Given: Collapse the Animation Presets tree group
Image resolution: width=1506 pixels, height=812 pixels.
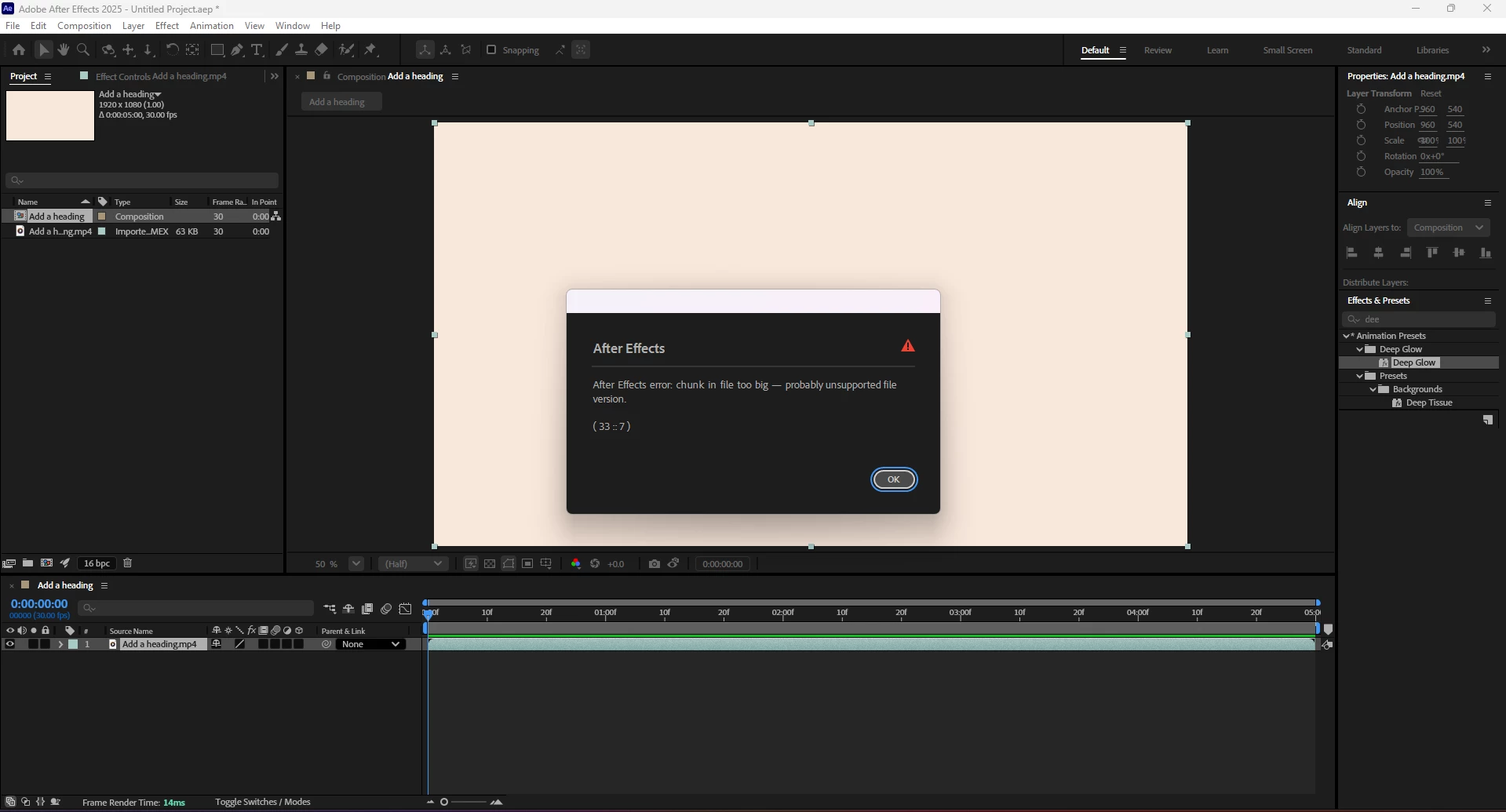Looking at the screenshot, I should pos(1347,336).
